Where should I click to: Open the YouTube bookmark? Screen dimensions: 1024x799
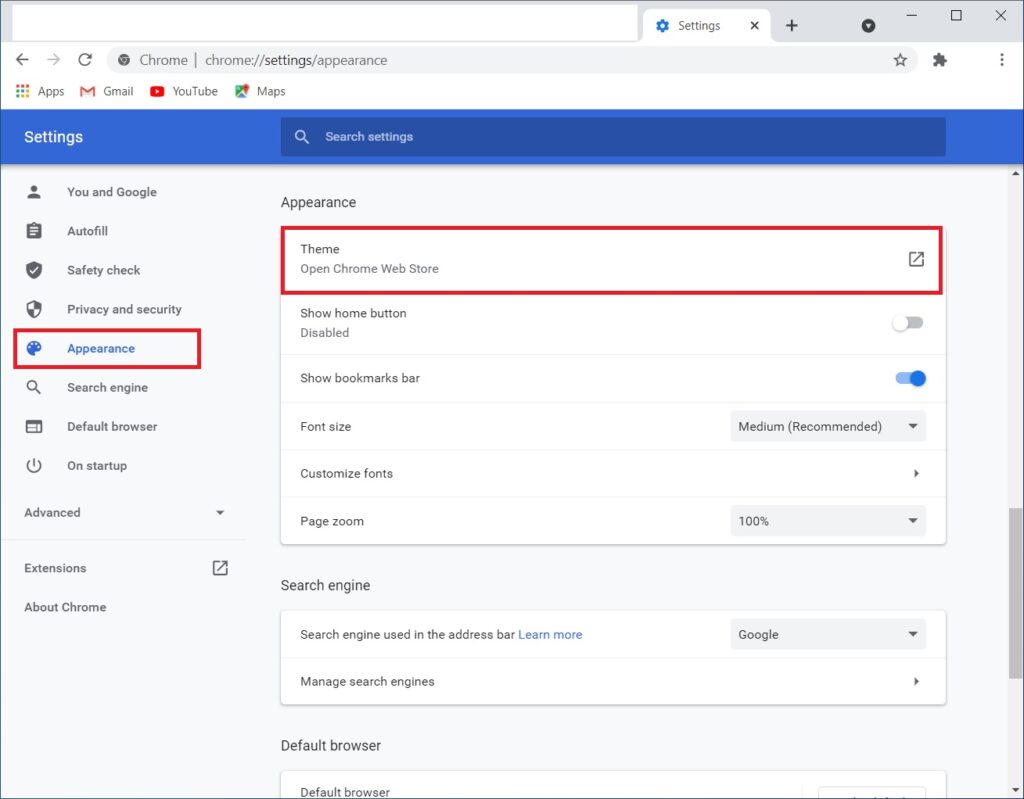[184, 91]
